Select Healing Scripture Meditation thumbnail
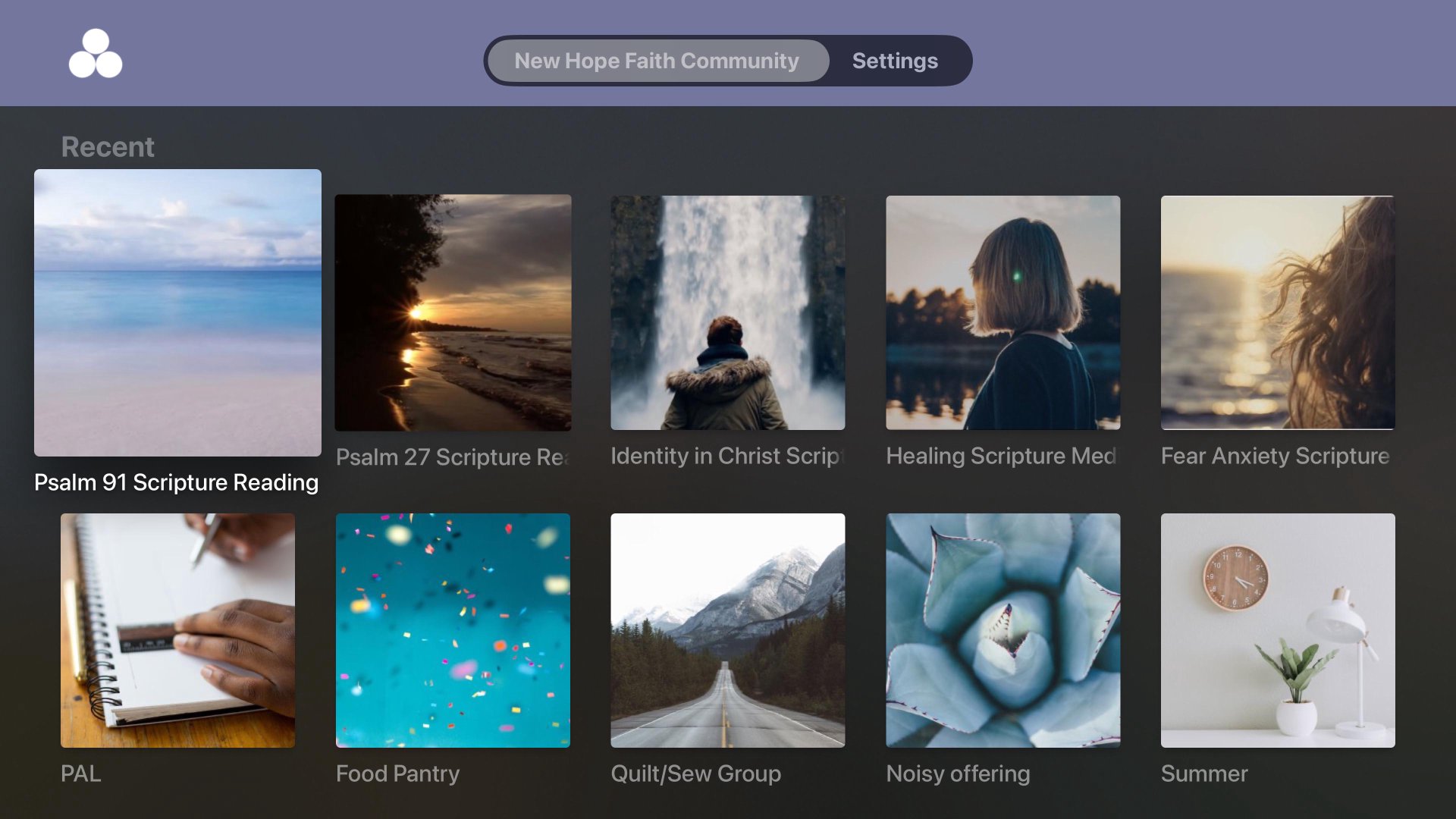Image resolution: width=1456 pixels, height=819 pixels. point(1003,312)
